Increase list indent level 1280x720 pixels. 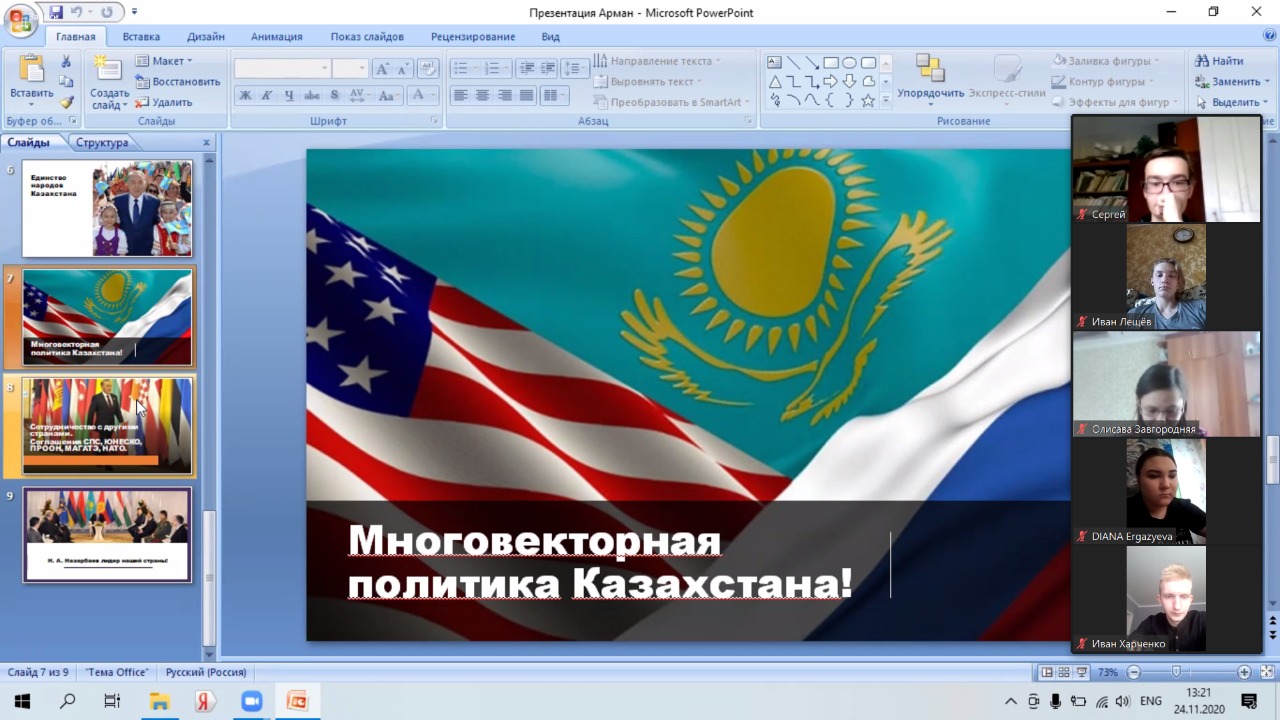point(548,69)
